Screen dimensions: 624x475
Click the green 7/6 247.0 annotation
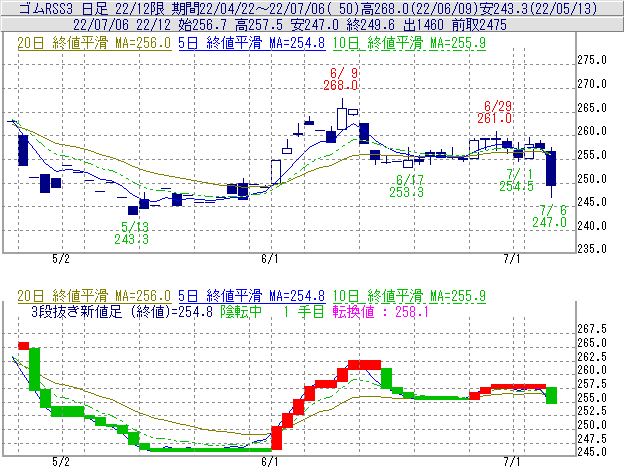tap(550, 216)
